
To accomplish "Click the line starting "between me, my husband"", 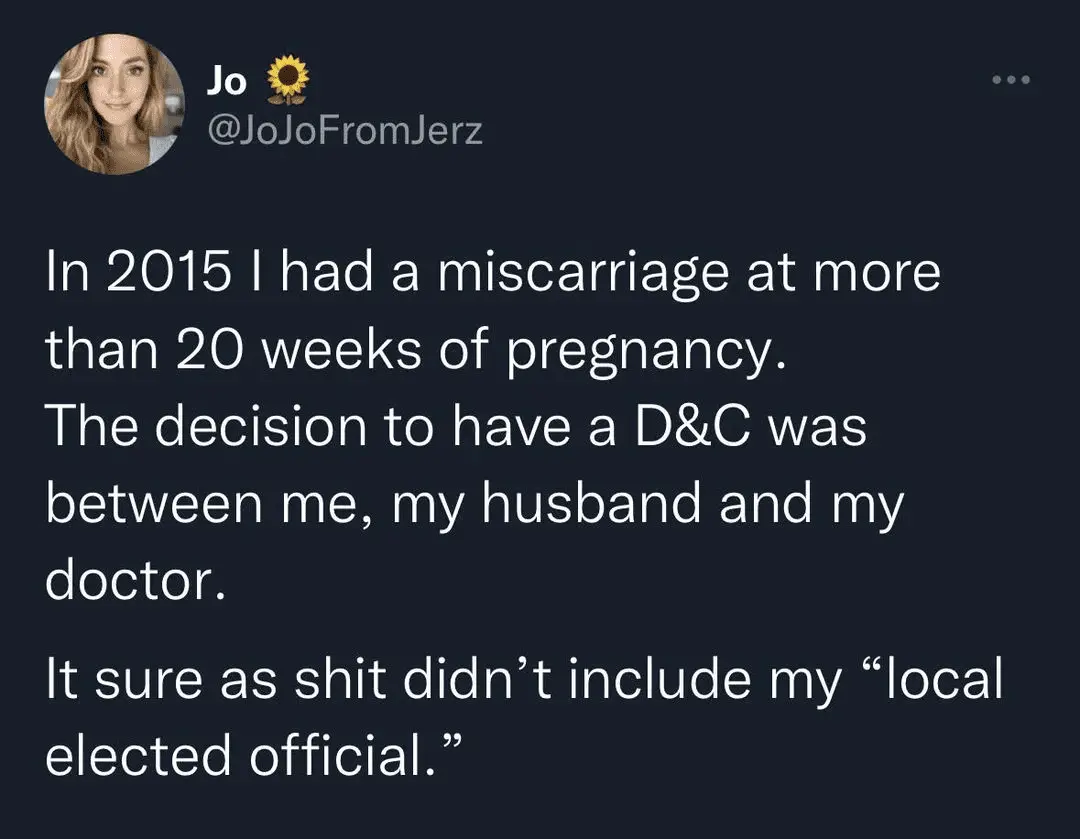I will point(475,506).
